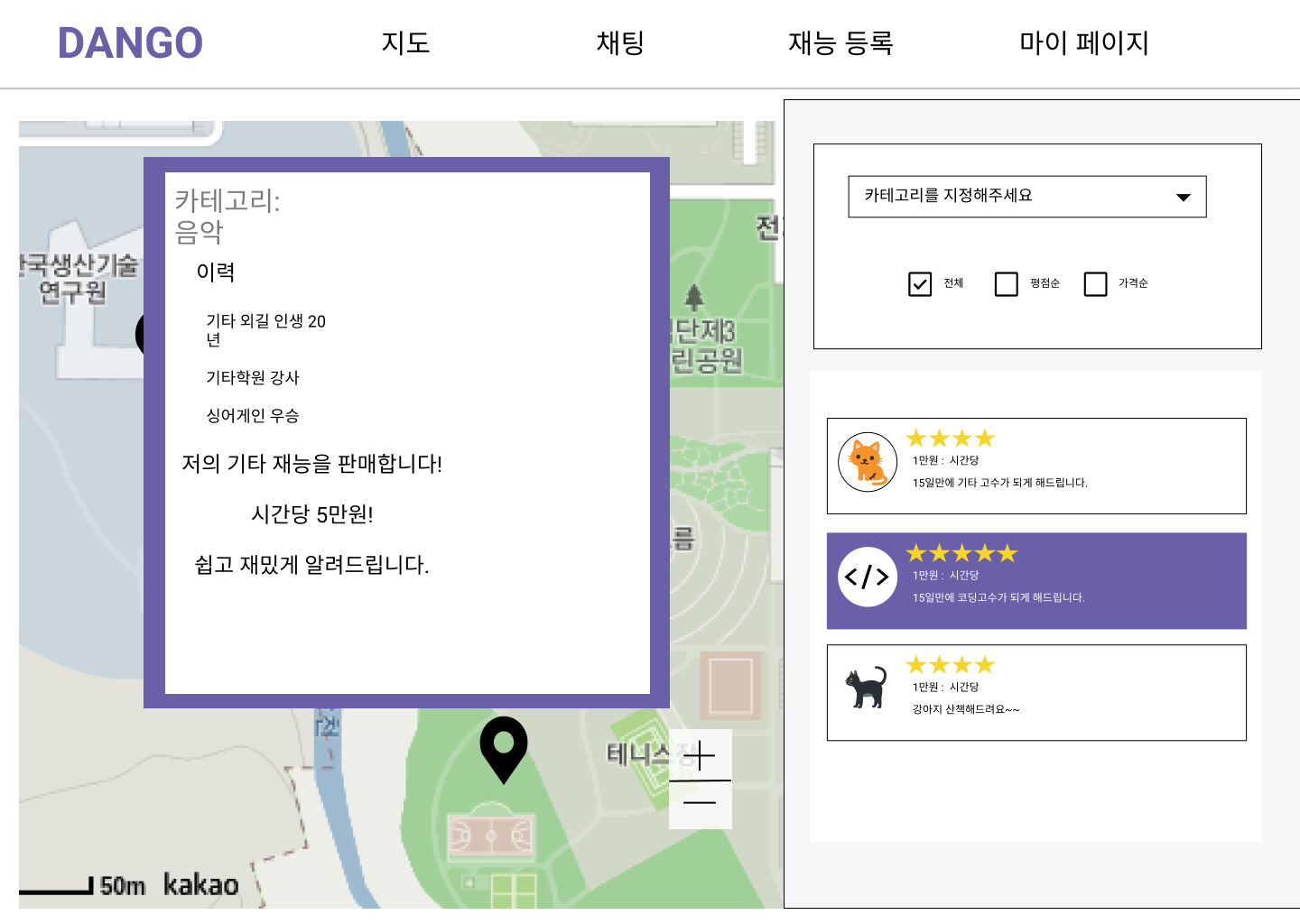Select the coding </> profile icon
Image resolution: width=1300 pixels, height=924 pixels.
point(867,578)
